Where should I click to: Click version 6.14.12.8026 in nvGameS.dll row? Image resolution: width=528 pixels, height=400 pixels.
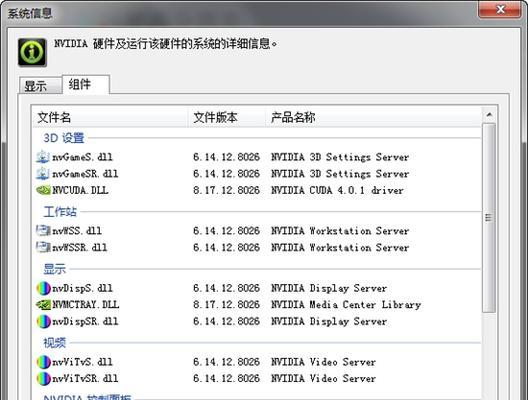pyautogui.click(x=226, y=157)
